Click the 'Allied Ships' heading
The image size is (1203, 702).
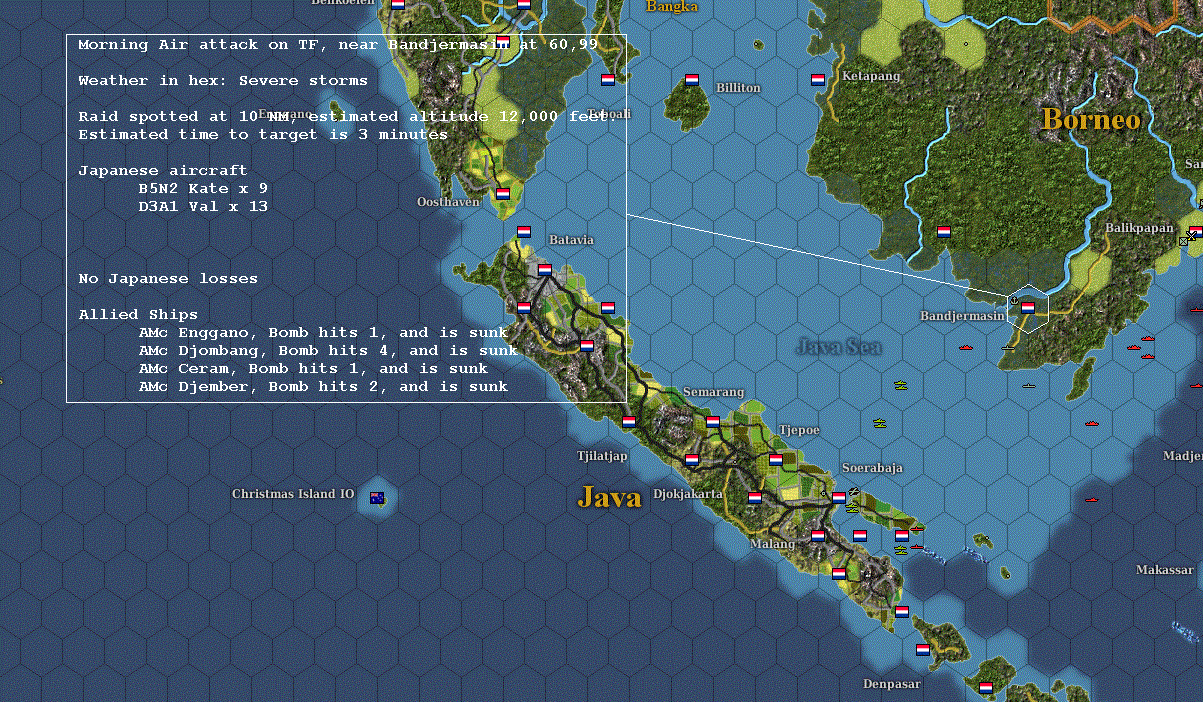coord(138,314)
